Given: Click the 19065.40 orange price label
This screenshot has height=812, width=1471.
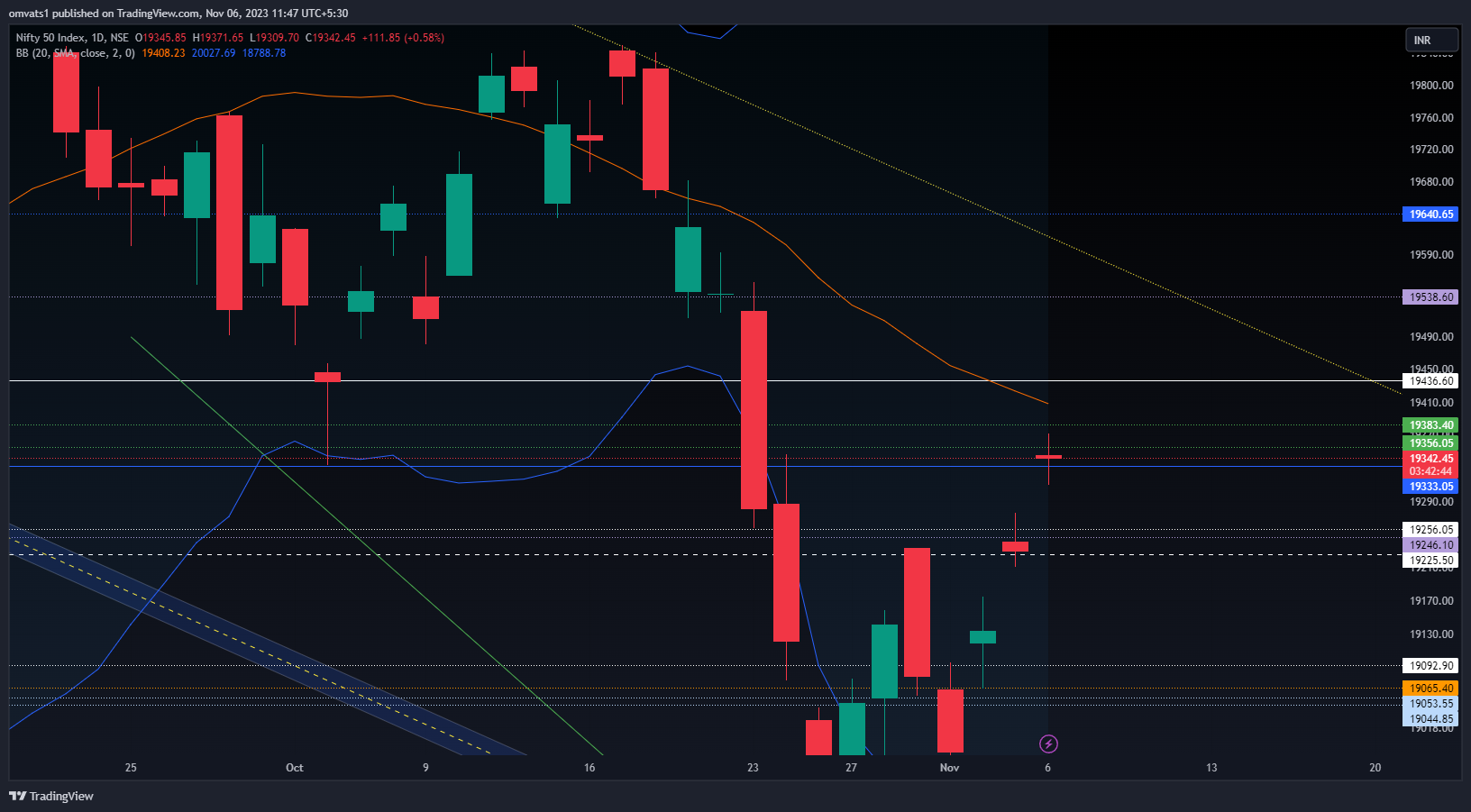Looking at the screenshot, I should 1430,689.
